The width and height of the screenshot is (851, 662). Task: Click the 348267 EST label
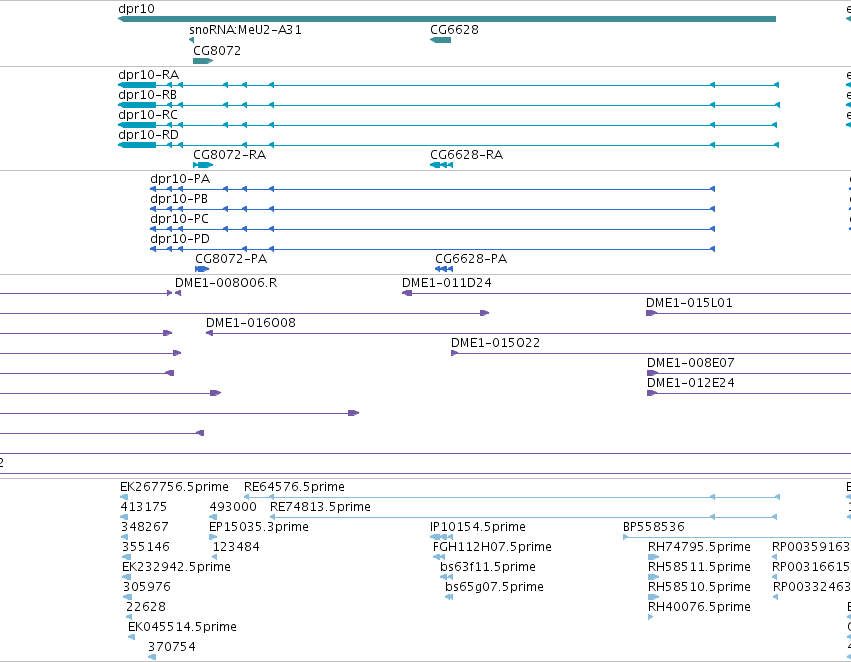pyautogui.click(x=144, y=527)
